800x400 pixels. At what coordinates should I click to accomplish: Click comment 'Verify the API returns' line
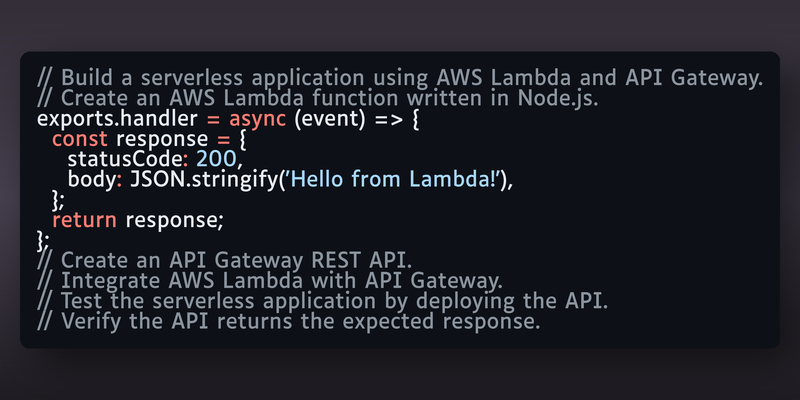pyautogui.click(x=288, y=322)
